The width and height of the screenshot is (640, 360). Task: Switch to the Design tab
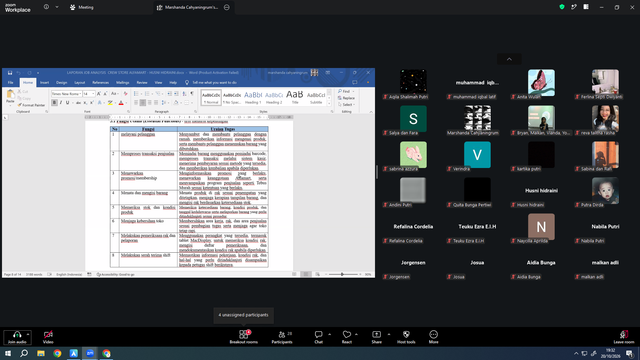pyautogui.click(x=62, y=82)
